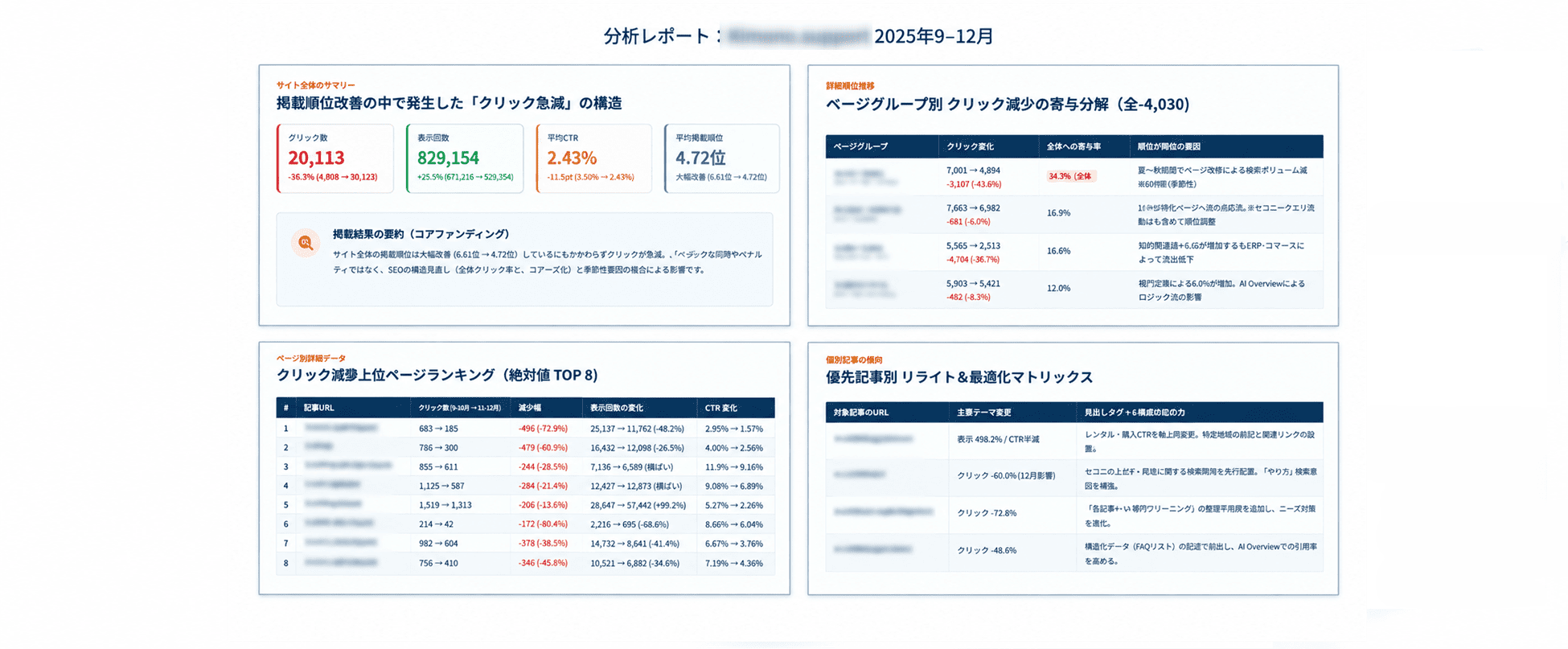Click the 16.6% contribution cell
The image size is (1568, 649).
[x=1058, y=251]
